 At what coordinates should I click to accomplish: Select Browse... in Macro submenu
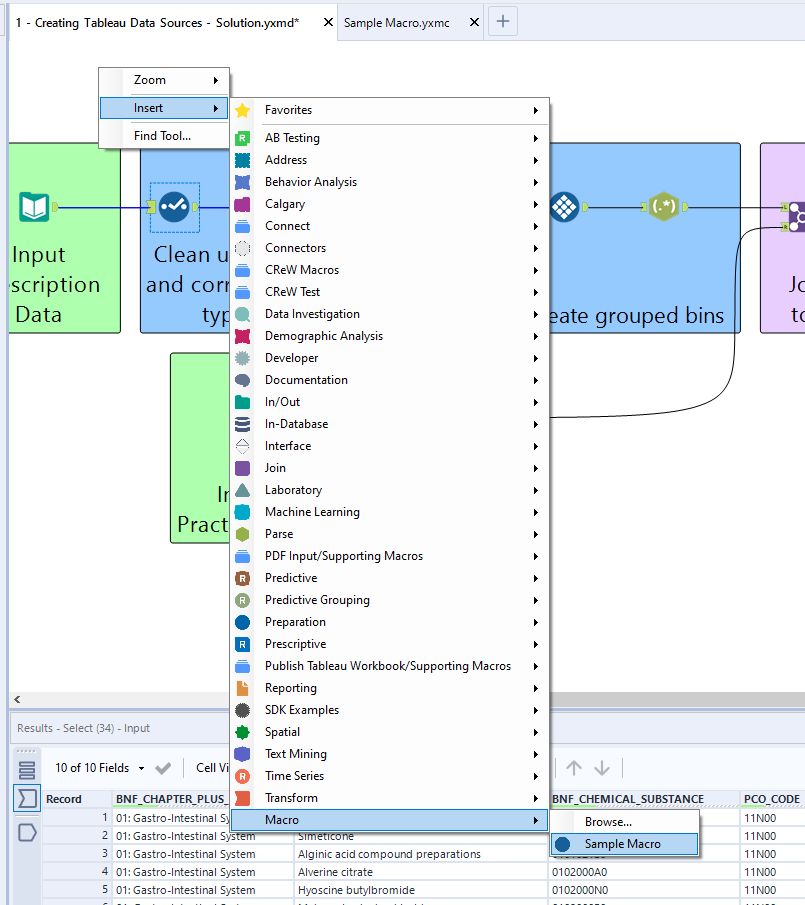click(x=624, y=822)
